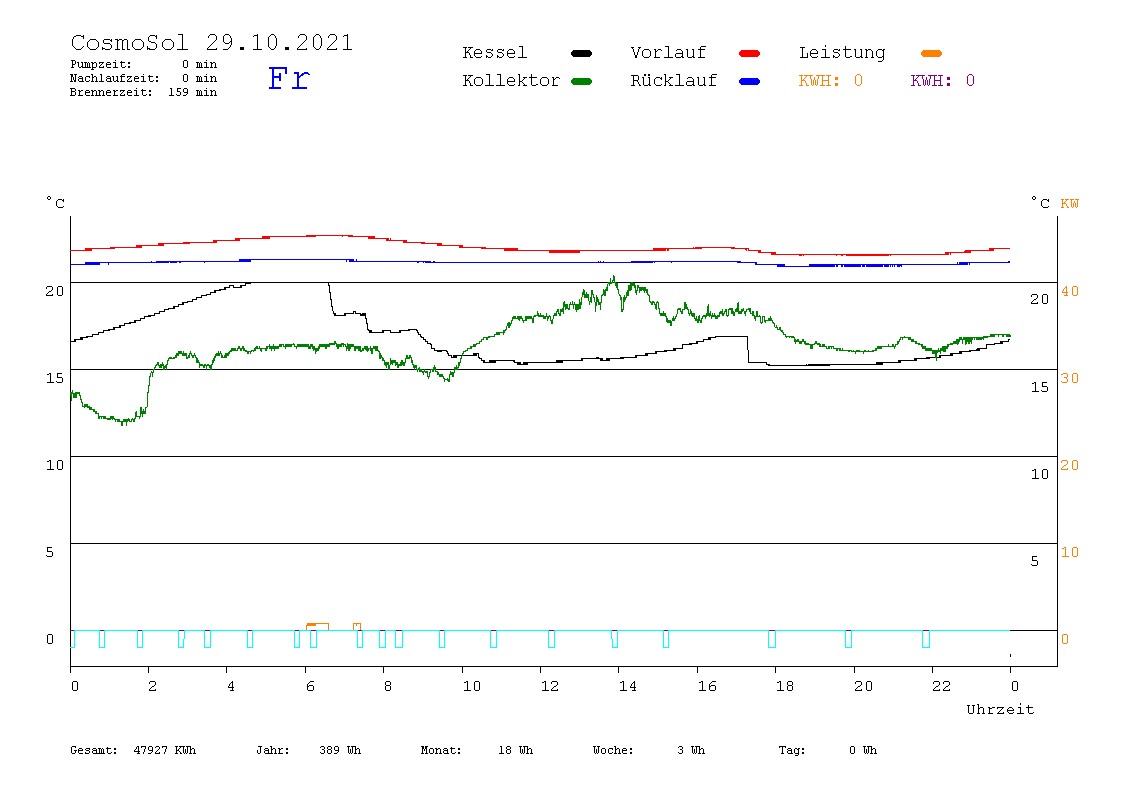
Task: Click the blue 'Fr' weekday label
Action: click(289, 78)
